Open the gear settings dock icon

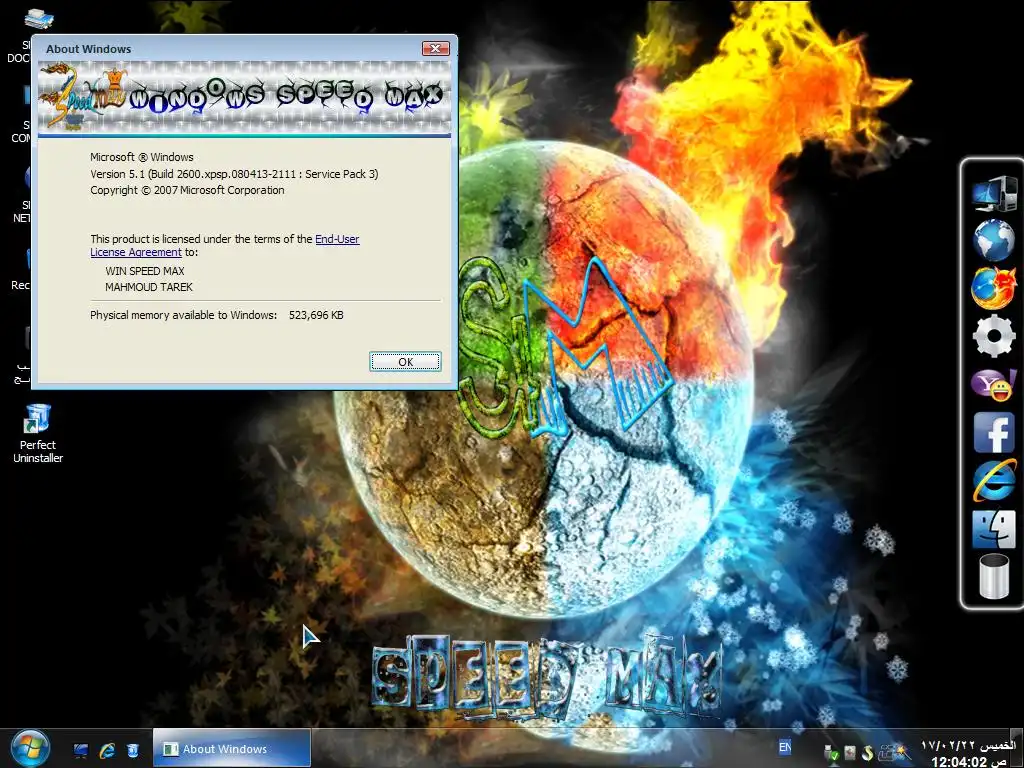click(994, 336)
